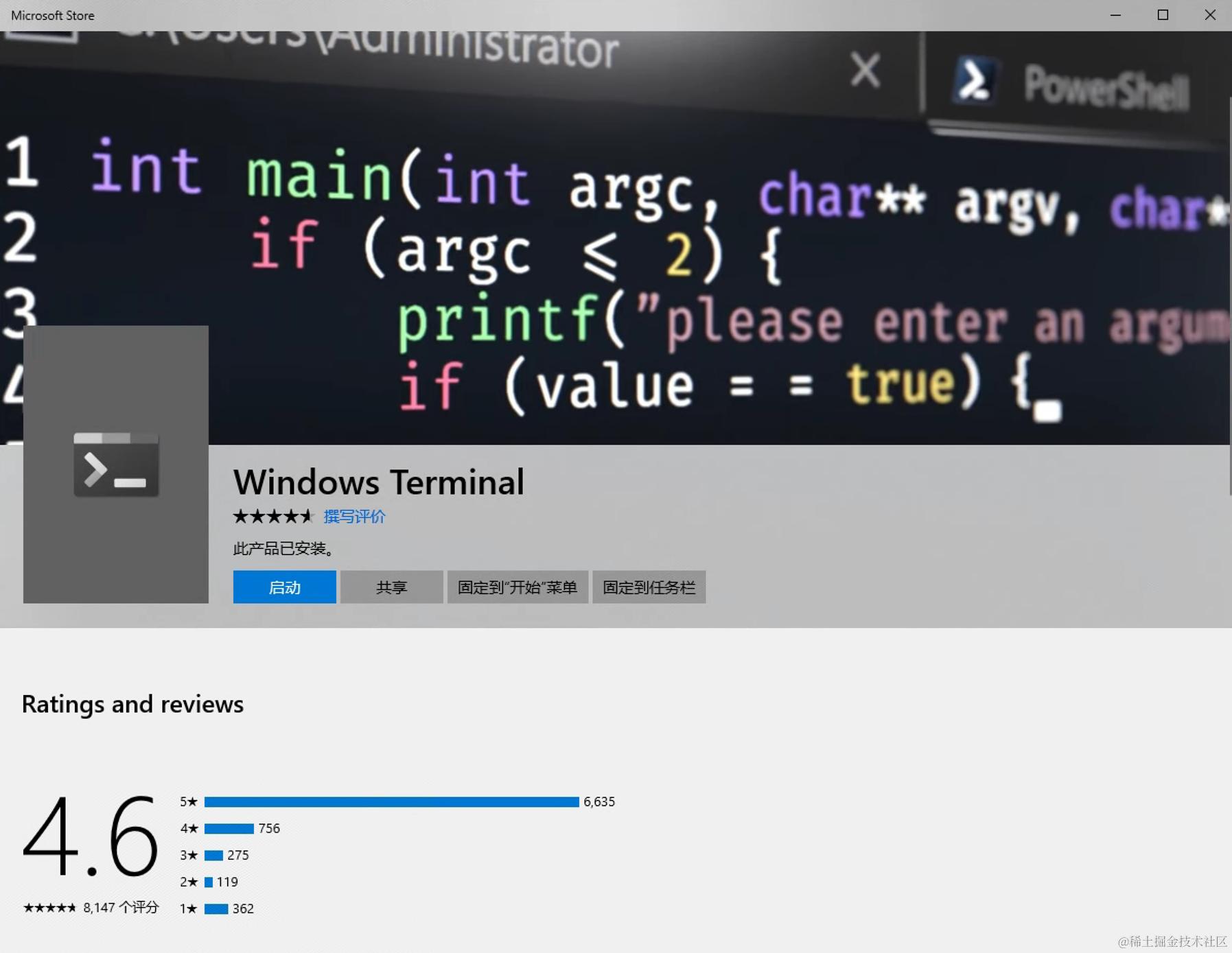The width and height of the screenshot is (1232, 953).
Task: Click the hero banner code screenshot
Action: (x=616, y=237)
